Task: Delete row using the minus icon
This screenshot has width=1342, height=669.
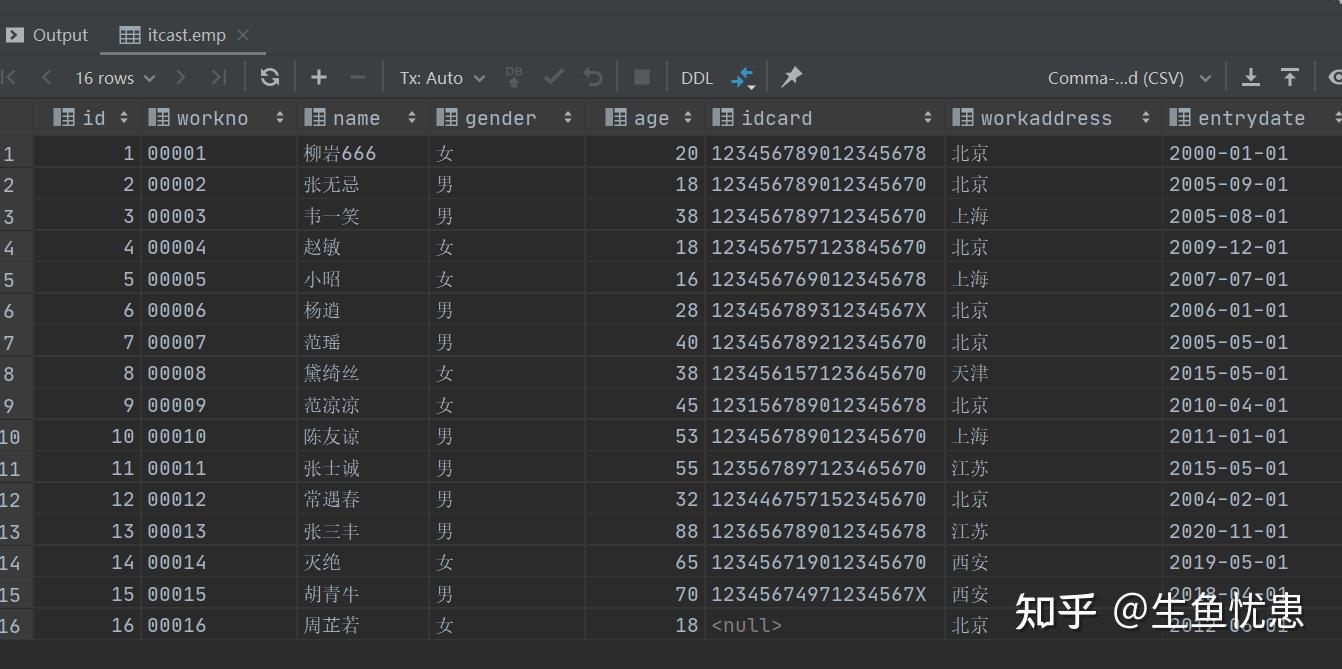Action: 358,77
